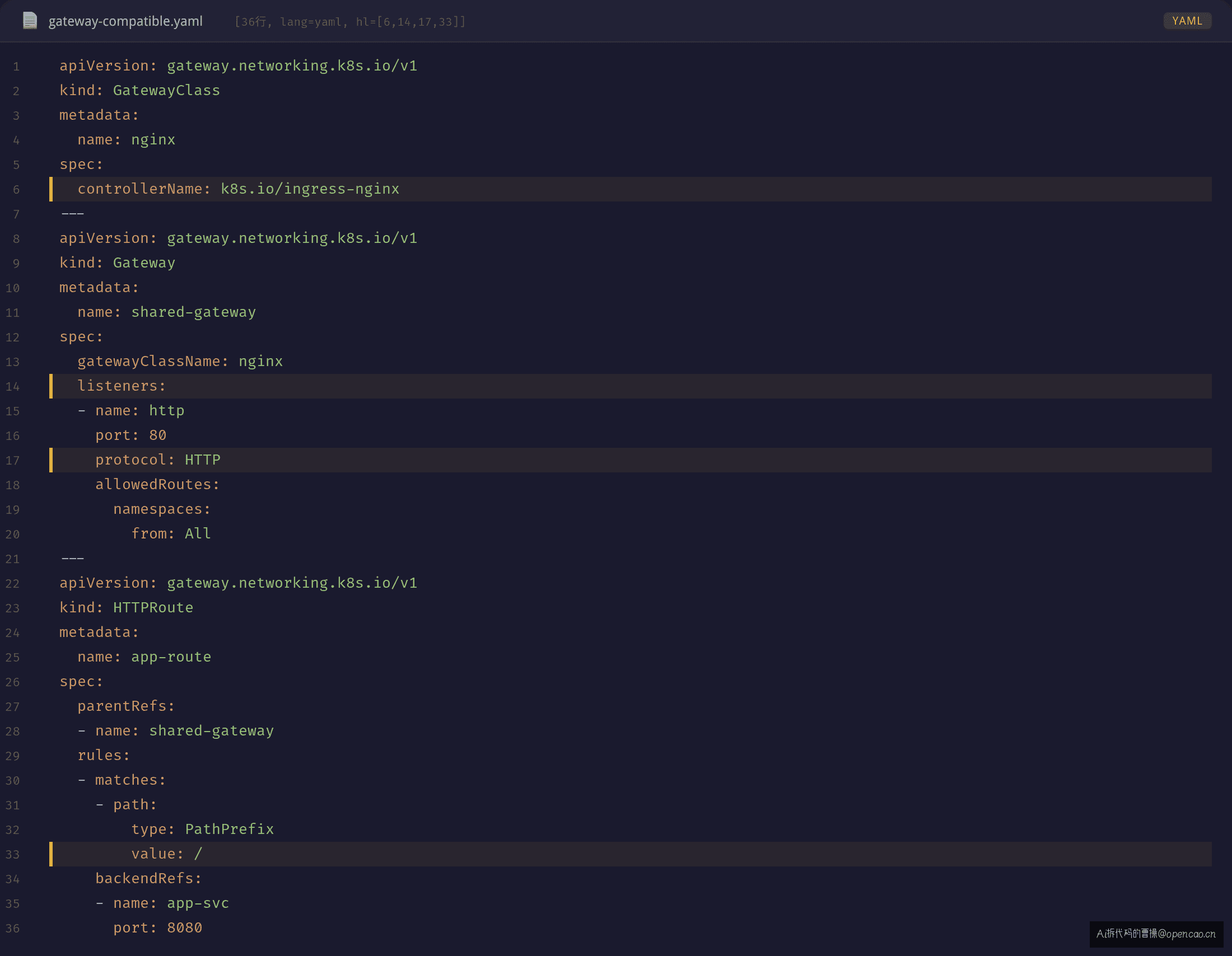Click the from All namespaces value
This screenshot has width=1232, height=956.
(x=198, y=534)
